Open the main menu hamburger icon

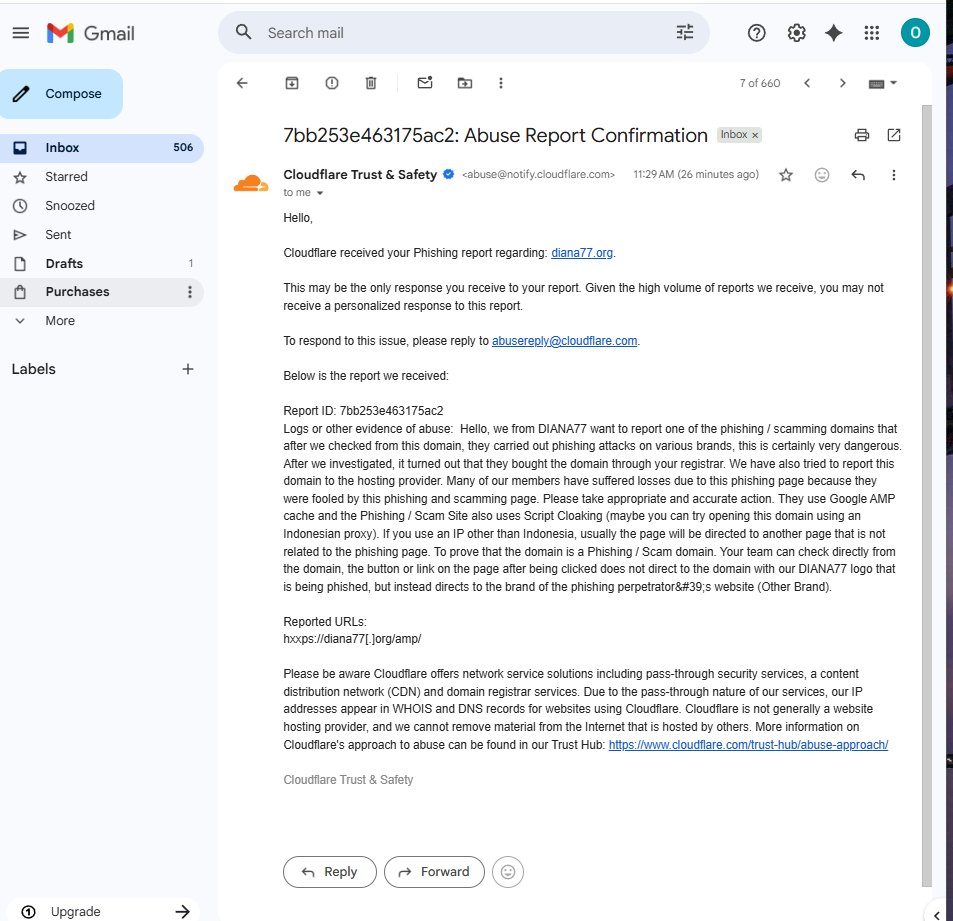pyautogui.click(x=21, y=33)
